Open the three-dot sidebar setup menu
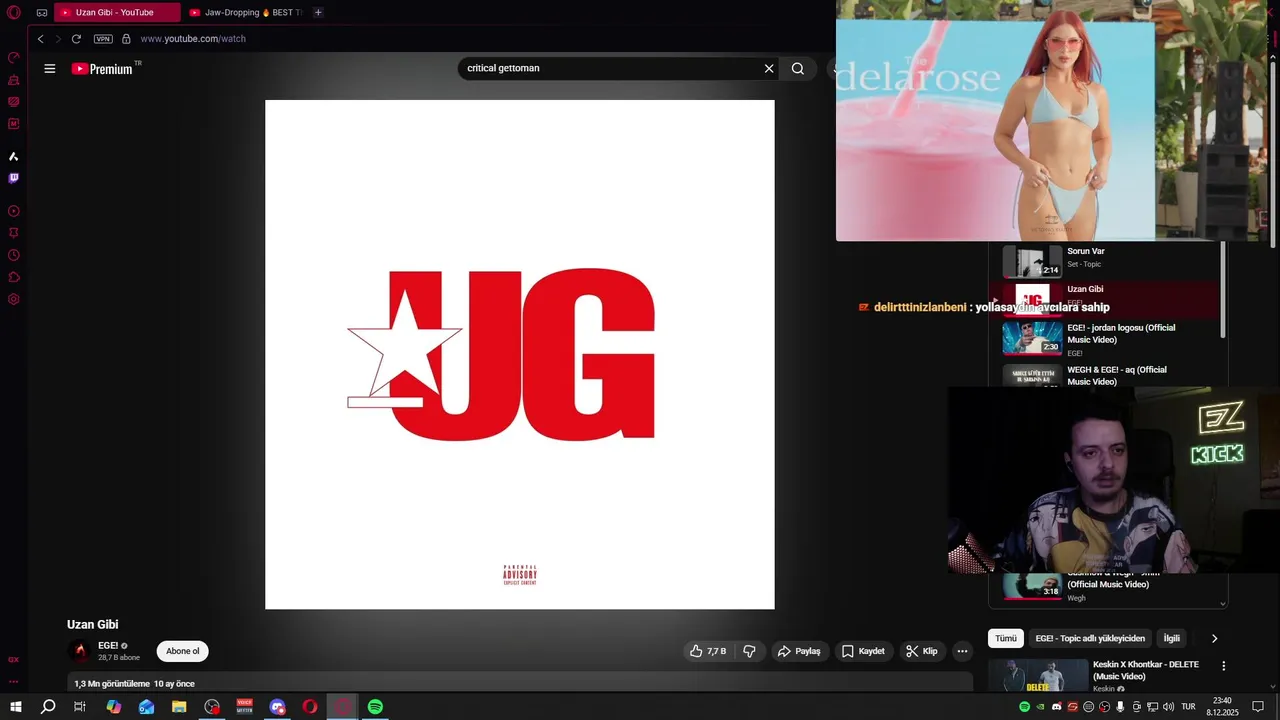1280x720 pixels. 14,682
